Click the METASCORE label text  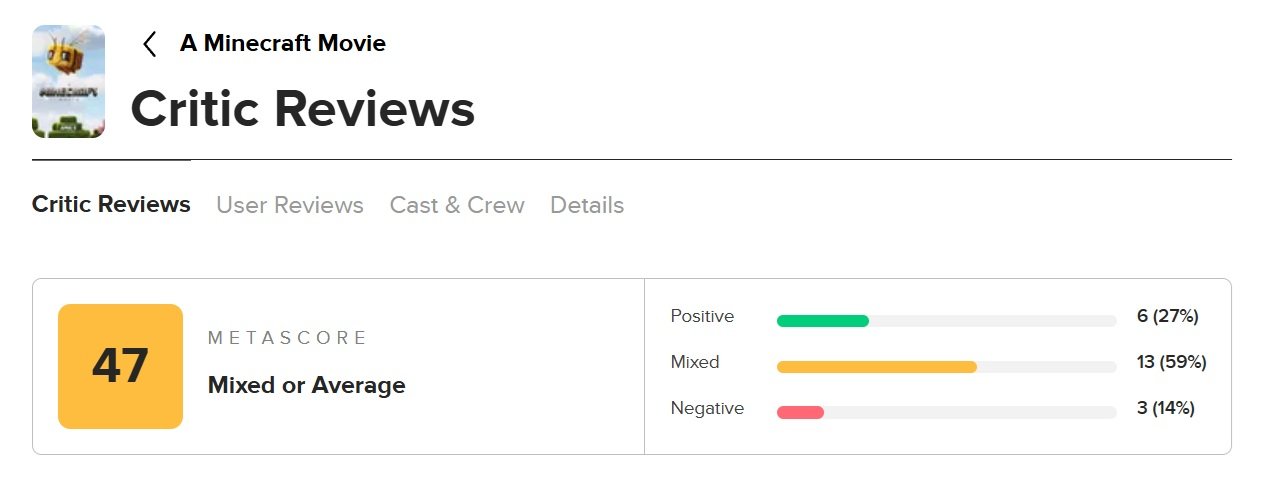click(x=288, y=338)
